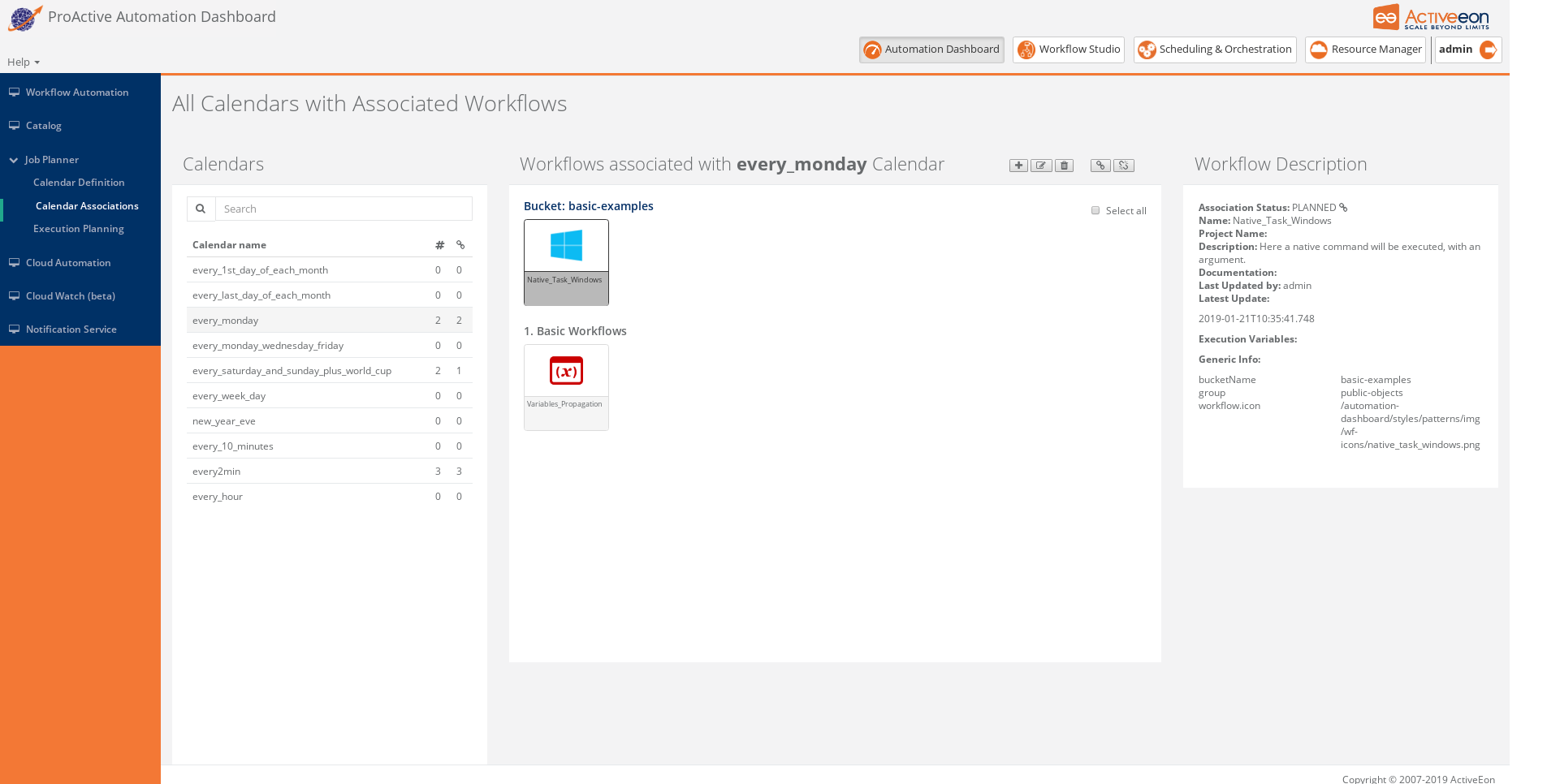Screen dimensions: 1547x784
Task: Open Execution Planning submenu item
Action: click(x=79, y=229)
